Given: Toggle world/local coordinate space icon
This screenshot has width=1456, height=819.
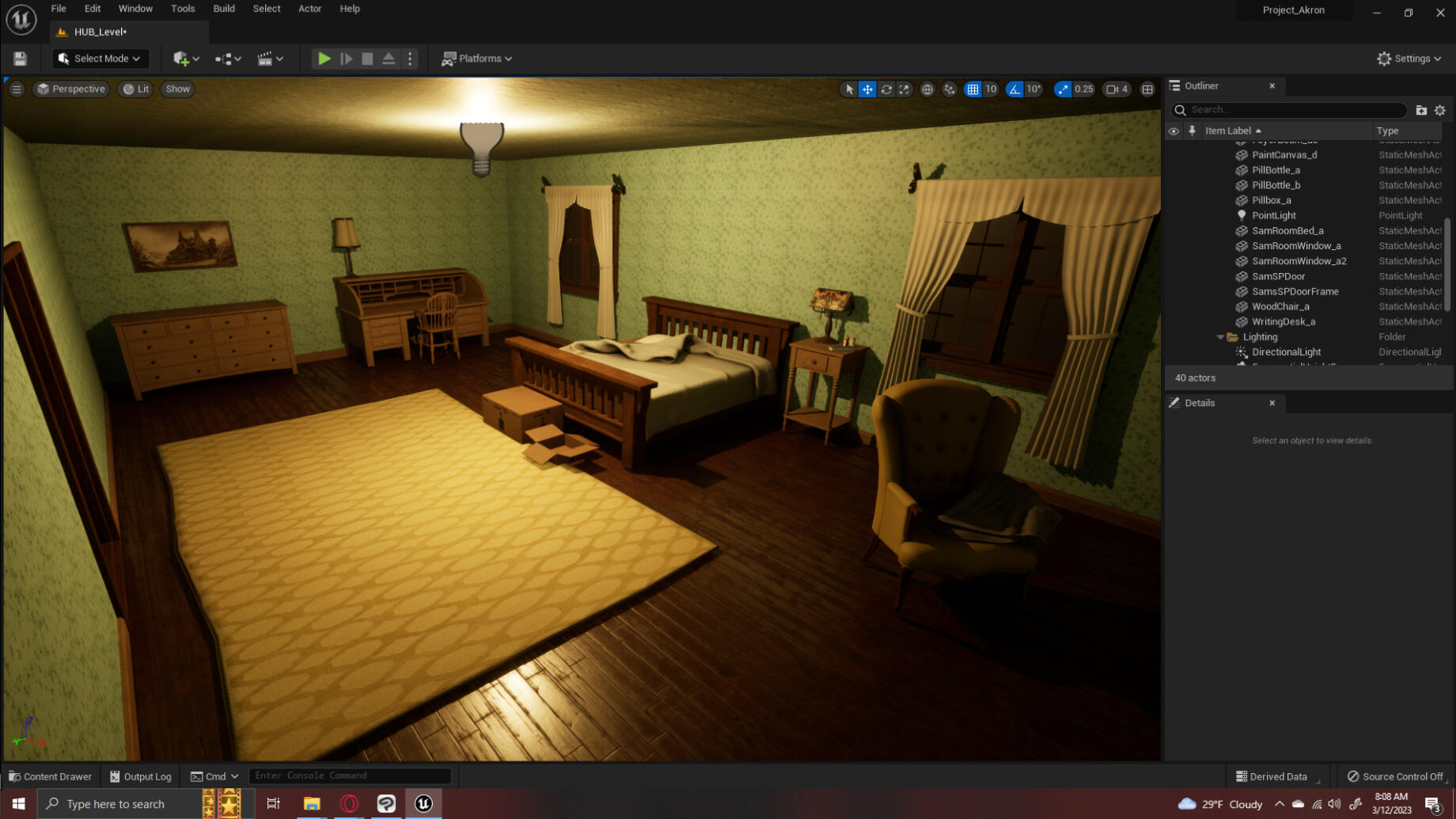Looking at the screenshot, I should pyautogui.click(x=927, y=89).
